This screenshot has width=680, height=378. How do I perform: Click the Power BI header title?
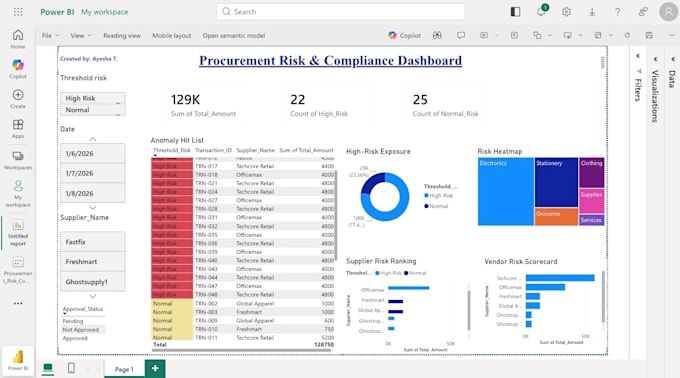point(57,12)
